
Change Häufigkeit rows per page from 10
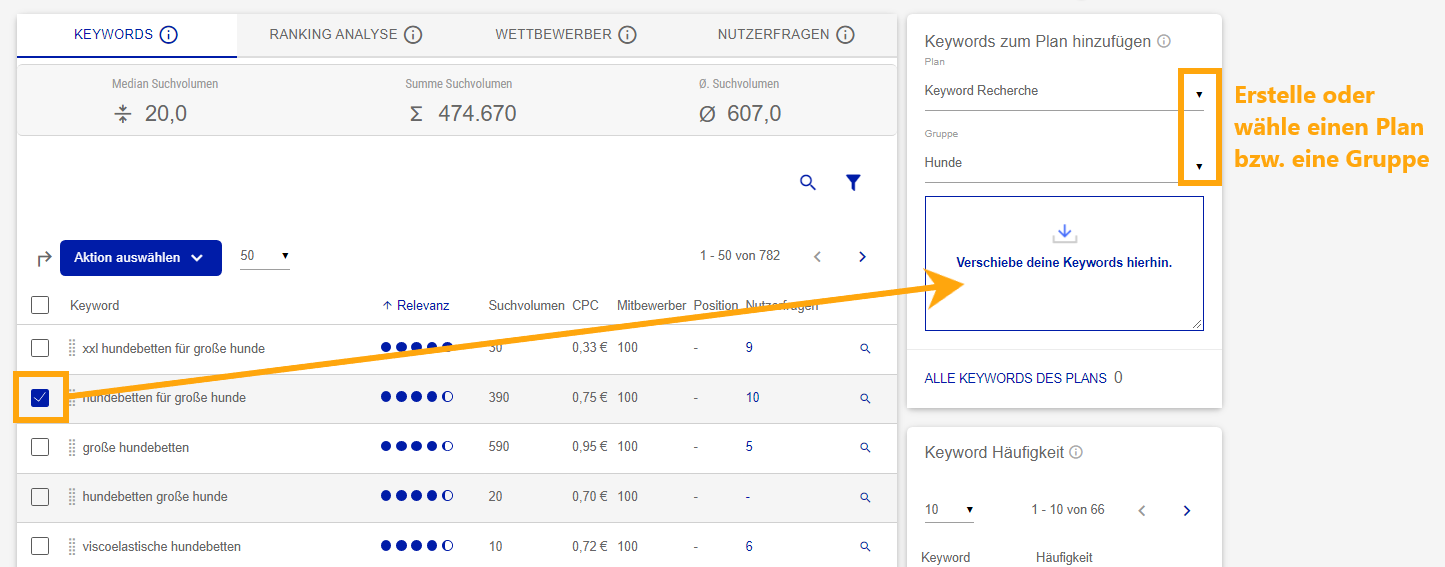pyautogui.click(x=949, y=510)
